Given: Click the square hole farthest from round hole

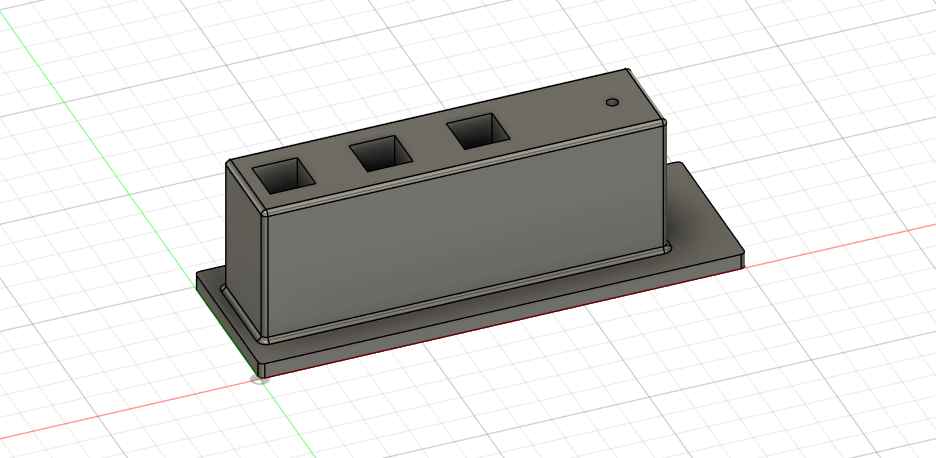Looking at the screenshot, I should point(284,176).
